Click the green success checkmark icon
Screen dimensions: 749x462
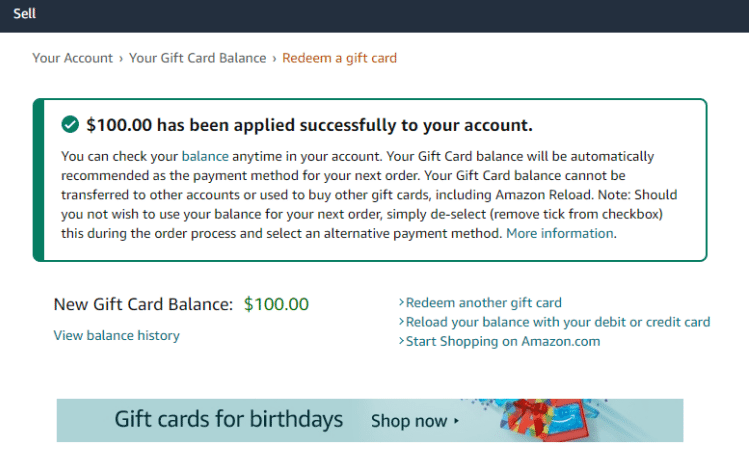coord(70,125)
